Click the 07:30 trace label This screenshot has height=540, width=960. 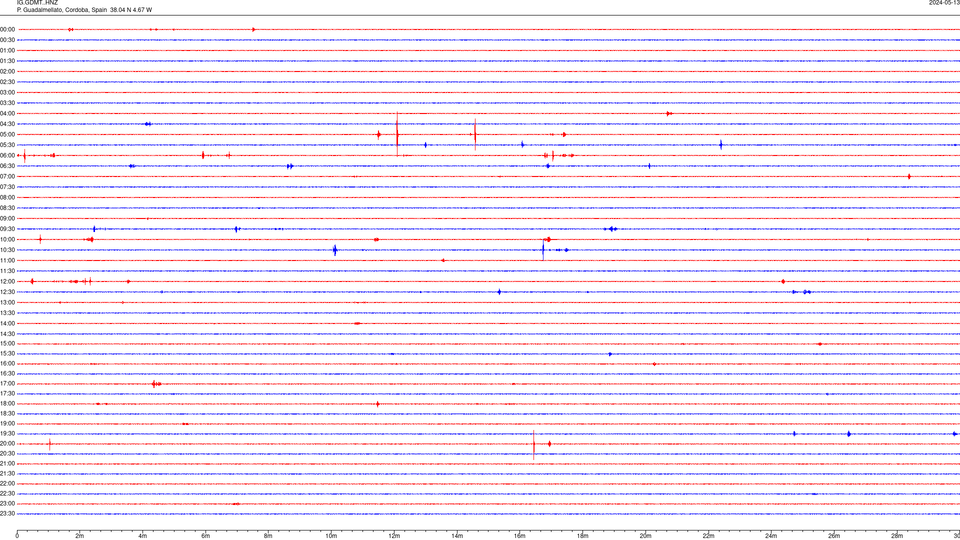(x=7, y=187)
